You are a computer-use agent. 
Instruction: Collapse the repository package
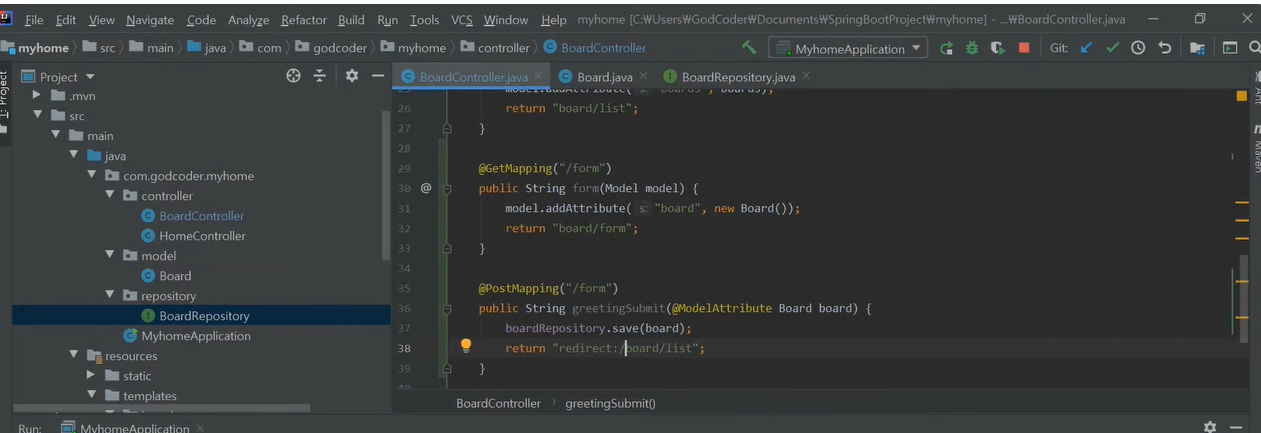click(x=109, y=296)
